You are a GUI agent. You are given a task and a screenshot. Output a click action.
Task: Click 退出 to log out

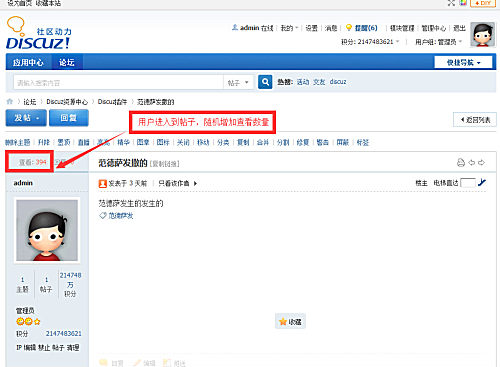point(459,28)
